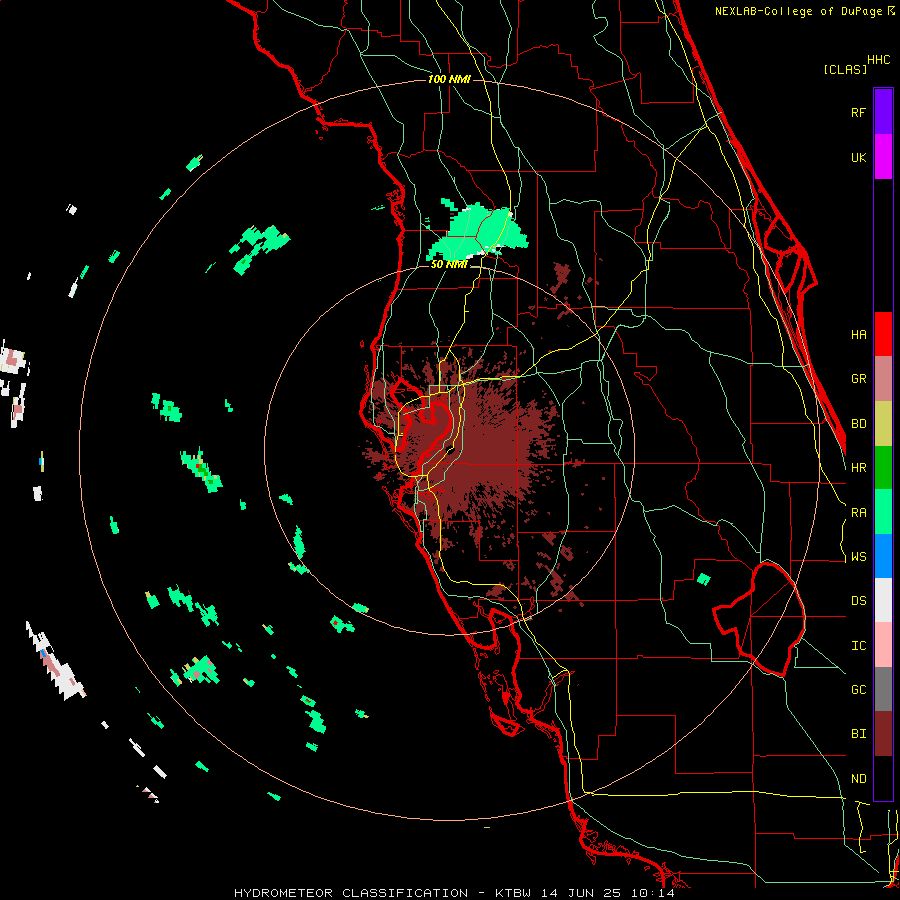Click the 'ND' legend label
The image size is (900, 900).
[x=858, y=778]
